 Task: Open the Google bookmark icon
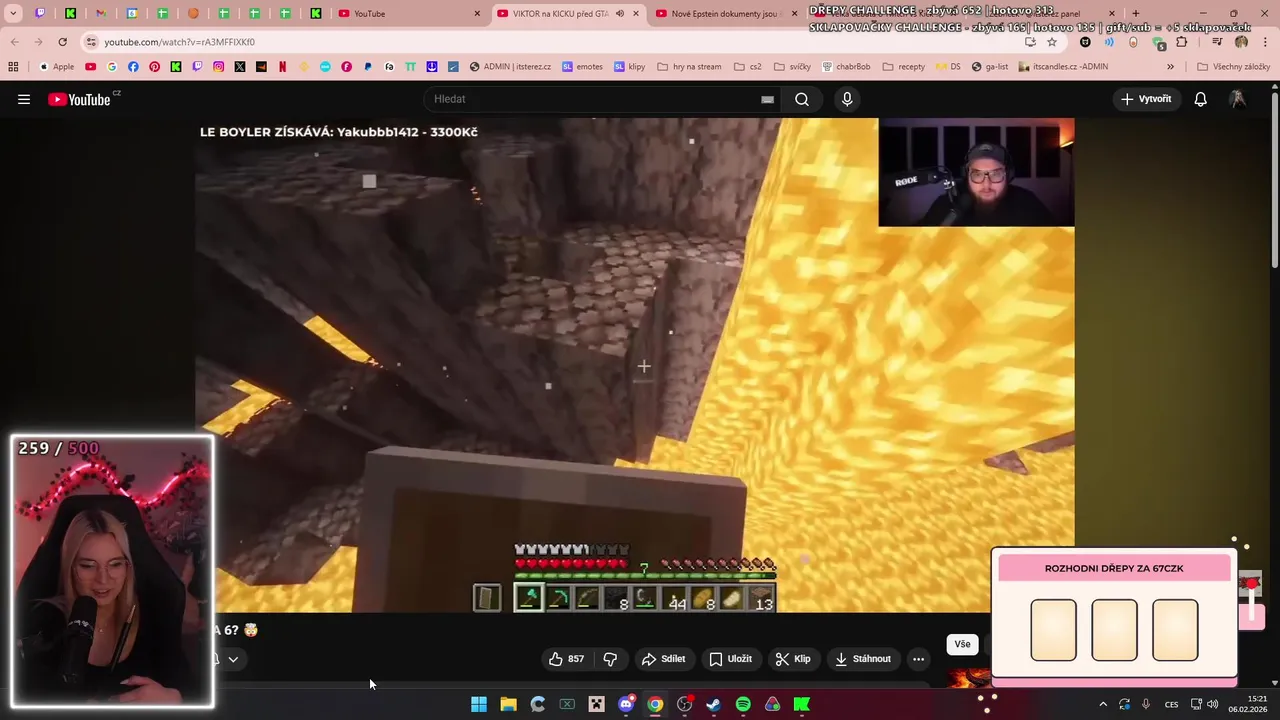pyautogui.click(x=111, y=67)
